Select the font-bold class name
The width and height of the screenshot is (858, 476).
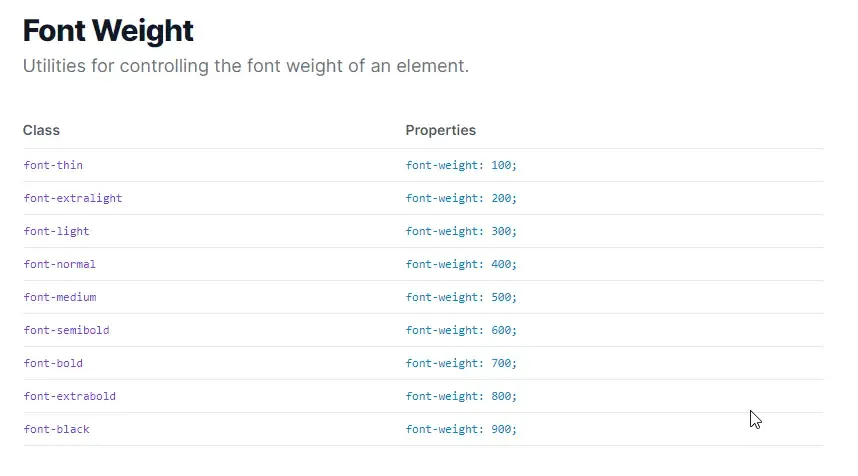53,363
